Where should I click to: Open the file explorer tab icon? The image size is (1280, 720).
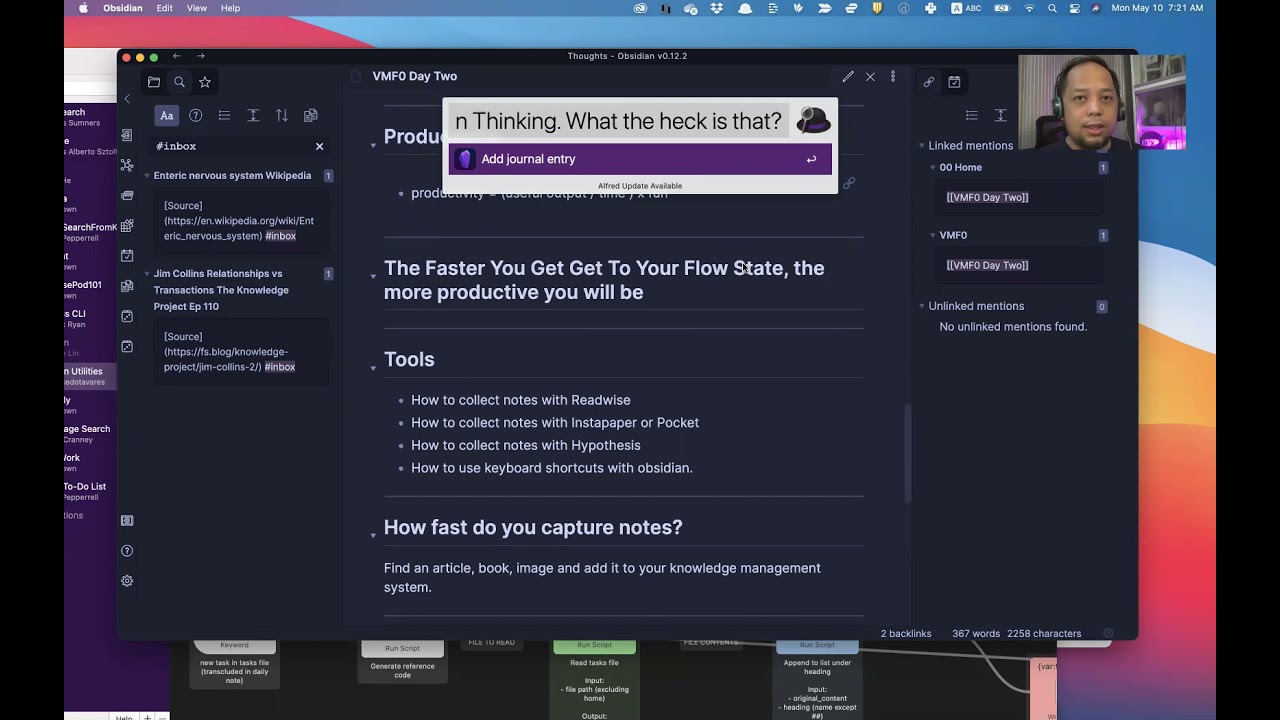tap(154, 82)
